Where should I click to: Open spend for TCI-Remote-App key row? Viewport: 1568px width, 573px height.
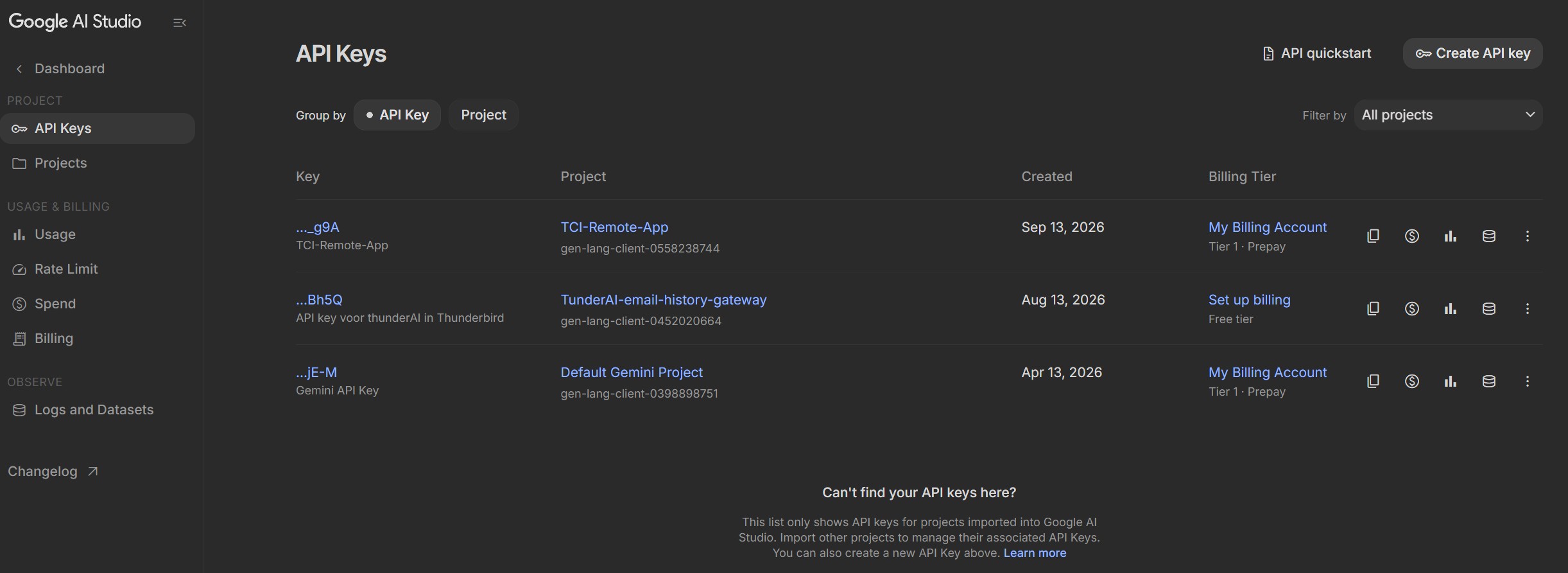pos(1411,236)
